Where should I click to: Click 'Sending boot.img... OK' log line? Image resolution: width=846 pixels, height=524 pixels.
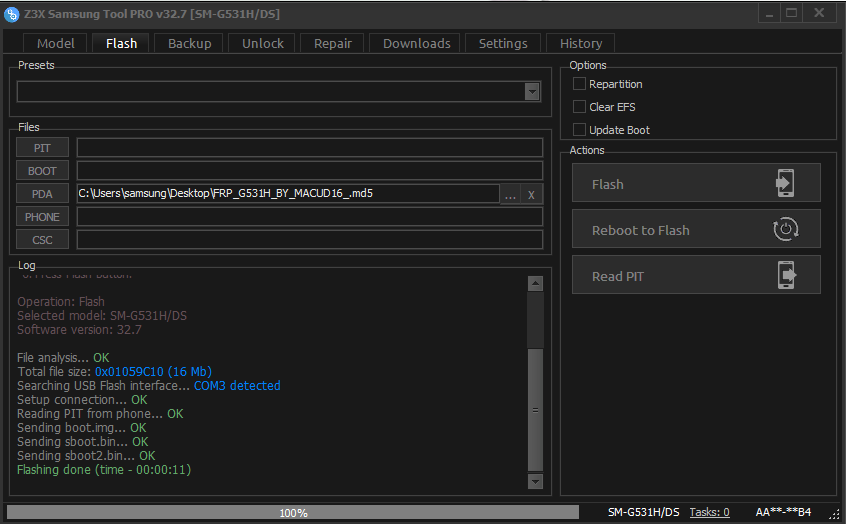point(82,428)
